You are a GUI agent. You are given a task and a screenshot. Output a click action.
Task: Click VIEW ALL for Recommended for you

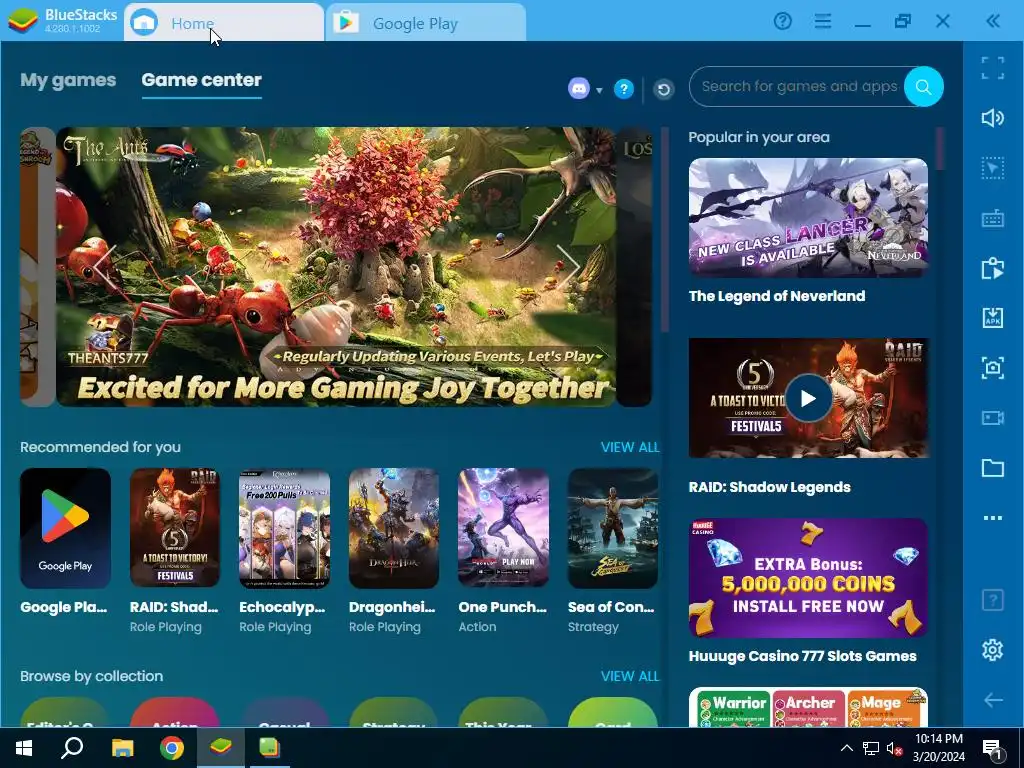click(630, 447)
